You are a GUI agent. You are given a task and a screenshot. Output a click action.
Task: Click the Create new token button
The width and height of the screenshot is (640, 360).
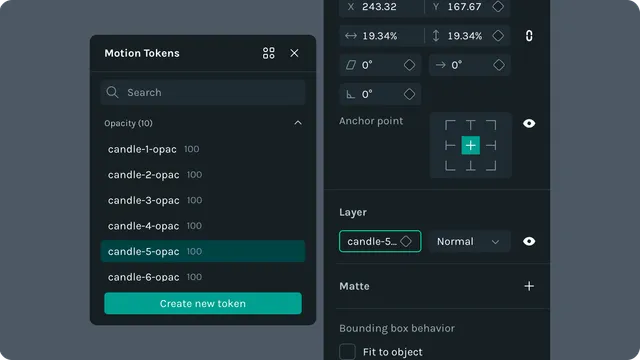tap(203, 303)
